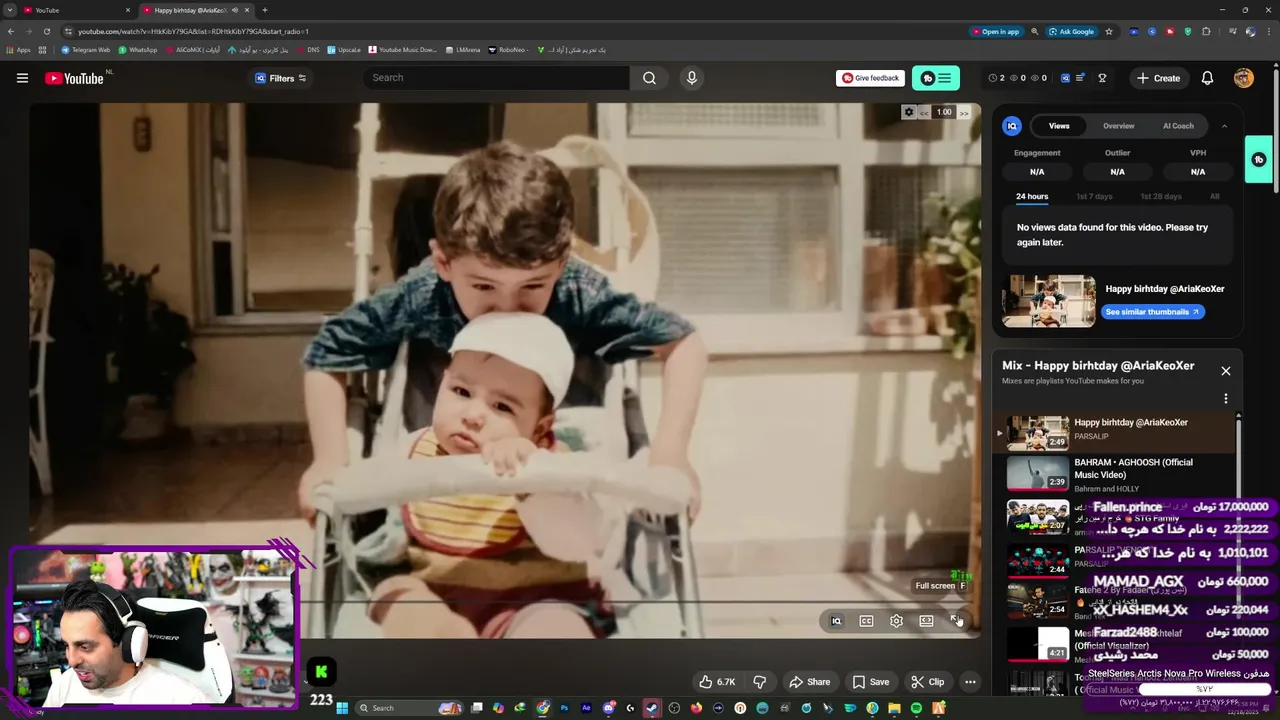
Task: Open the Create menu
Action: click(1158, 78)
